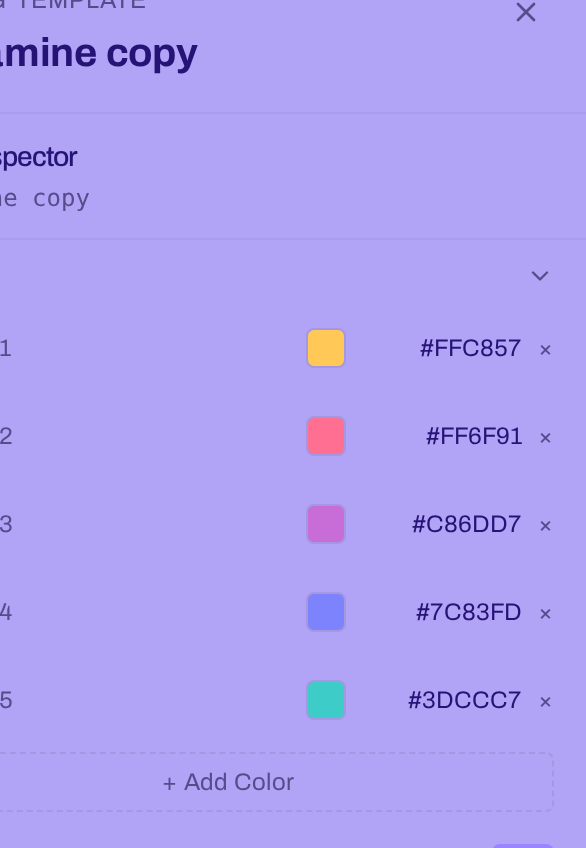Viewport: 586px width, 848px height.
Task: Select the template title ending in 'amine copy'
Action: [98, 54]
